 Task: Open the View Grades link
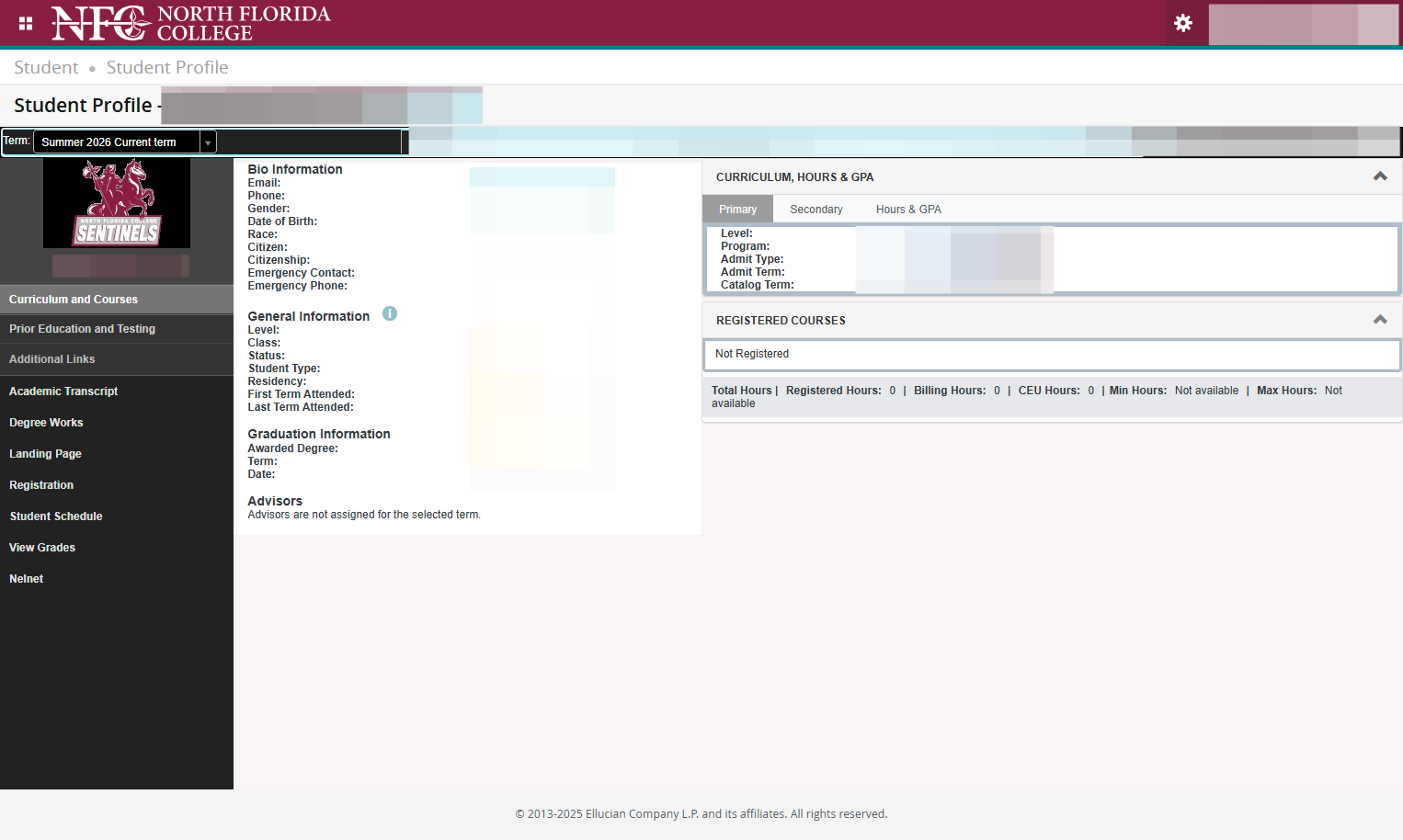pyautogui.click(x=42, y=548)
